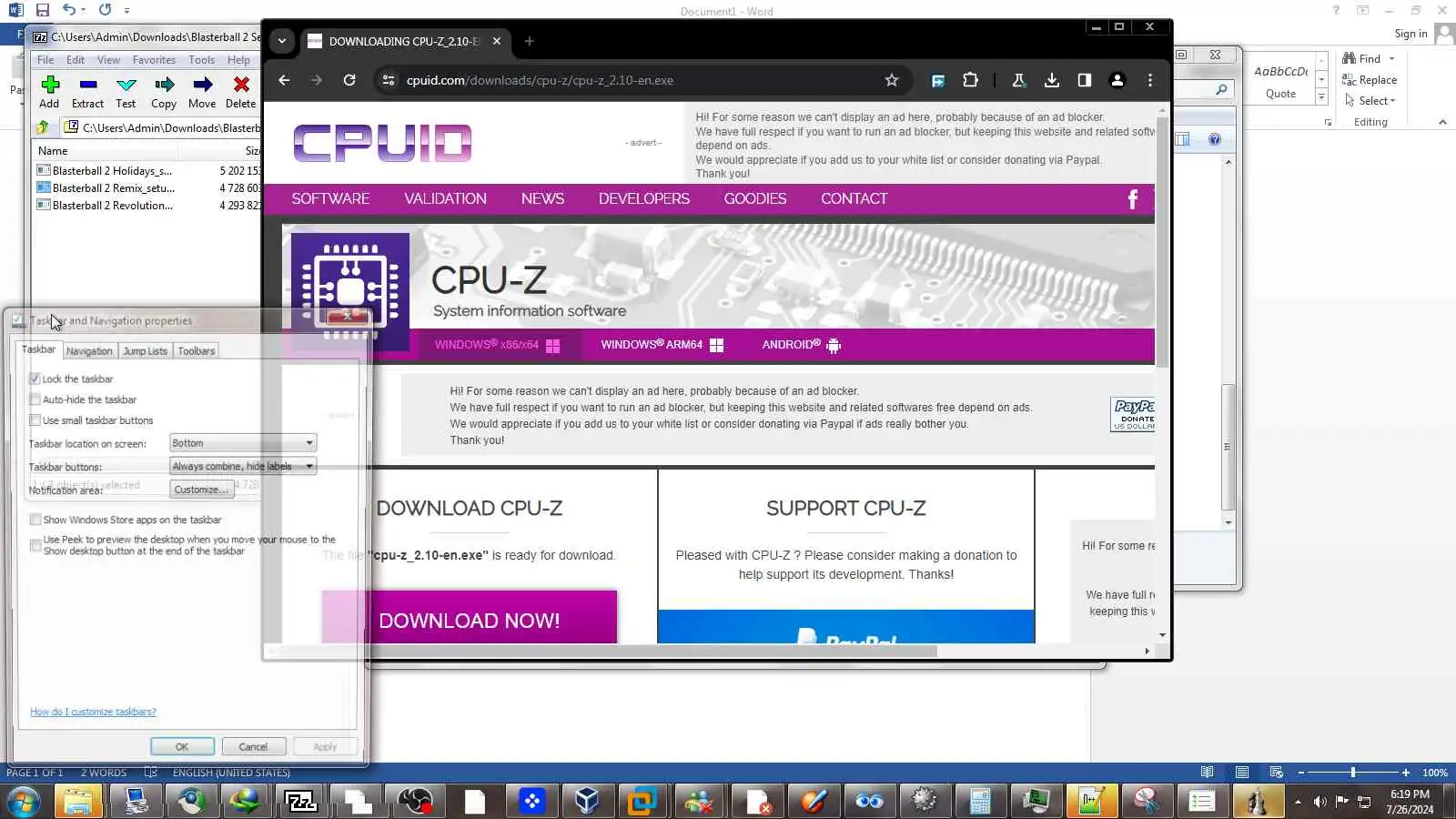Image resolution: width=1456 pixels, height=819 pixels.
Task: Click Customize... for notification area
Action: [x=202, y=490]
